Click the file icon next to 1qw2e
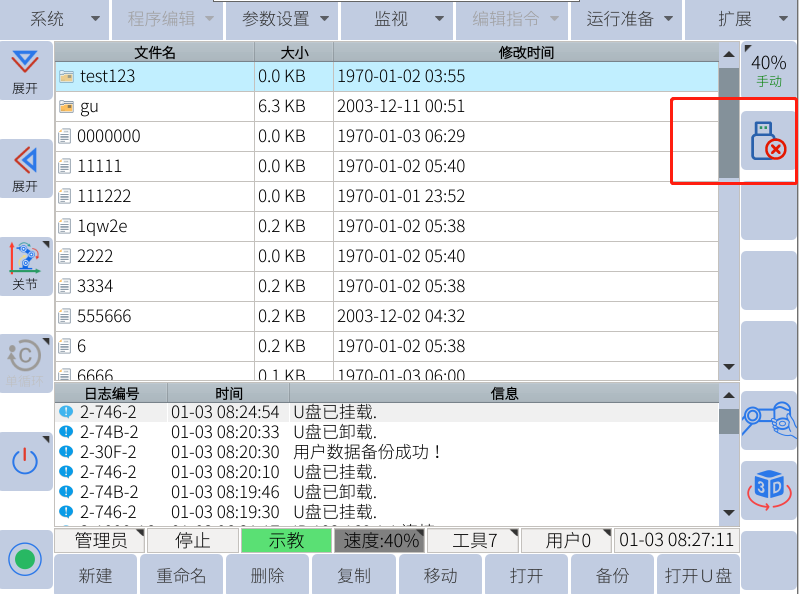The height and width of the screenshot is (594, 799). 66,226
